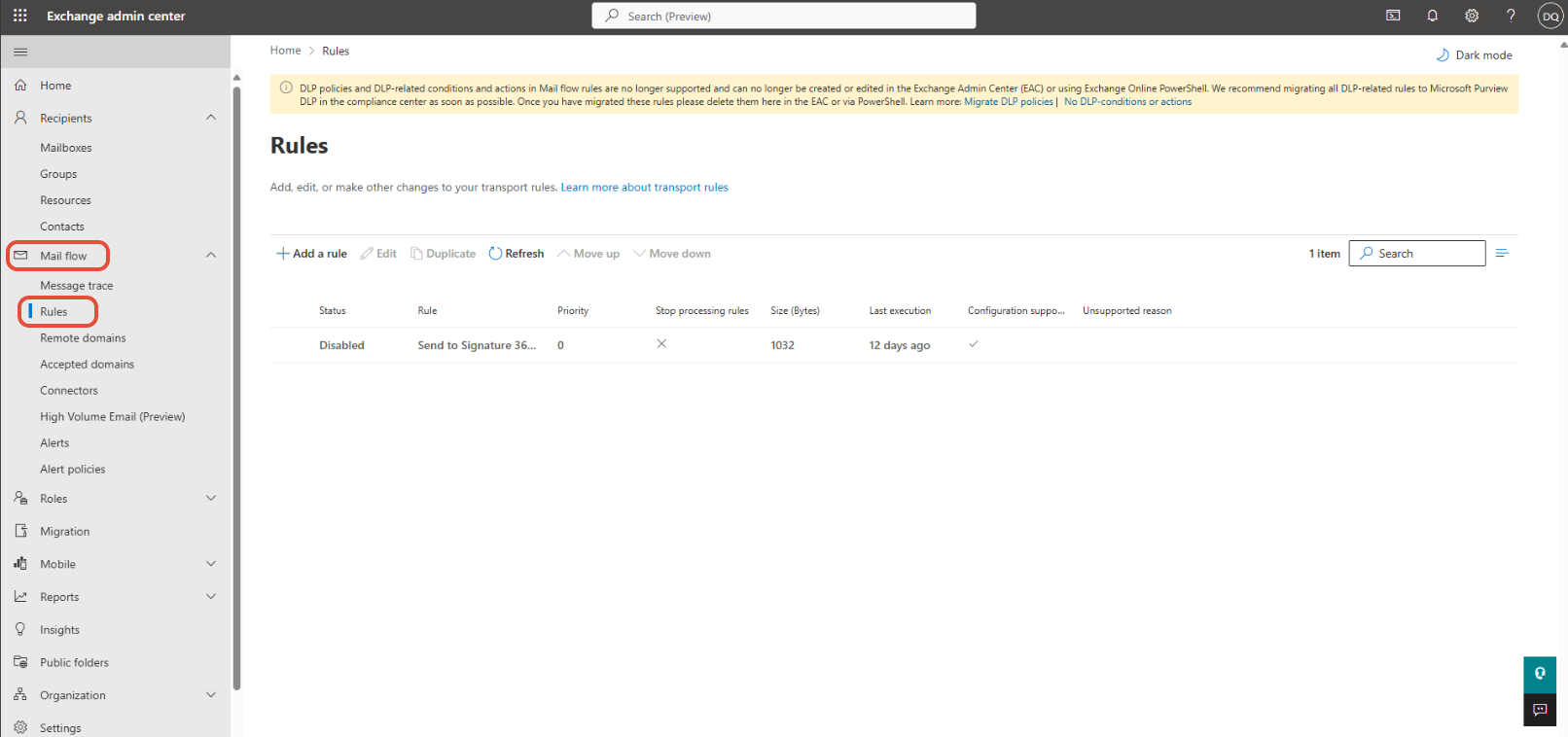Open High Volume Email (Preview)
Screen dimensions: 1568x737
[113, 417]
